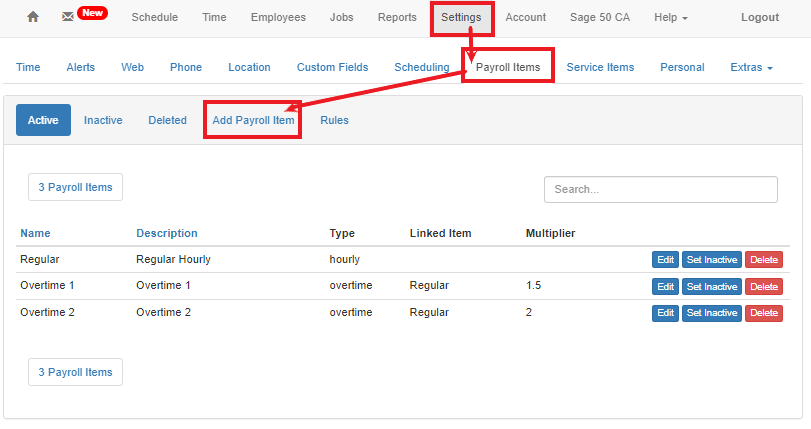Click the multiplier value 2

pyautogui.click(x=529, y=313)
